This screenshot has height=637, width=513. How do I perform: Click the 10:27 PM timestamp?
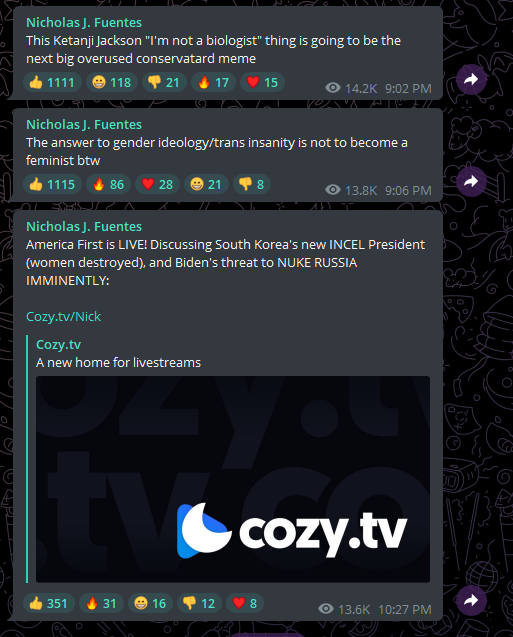click(x=405, y=609)
